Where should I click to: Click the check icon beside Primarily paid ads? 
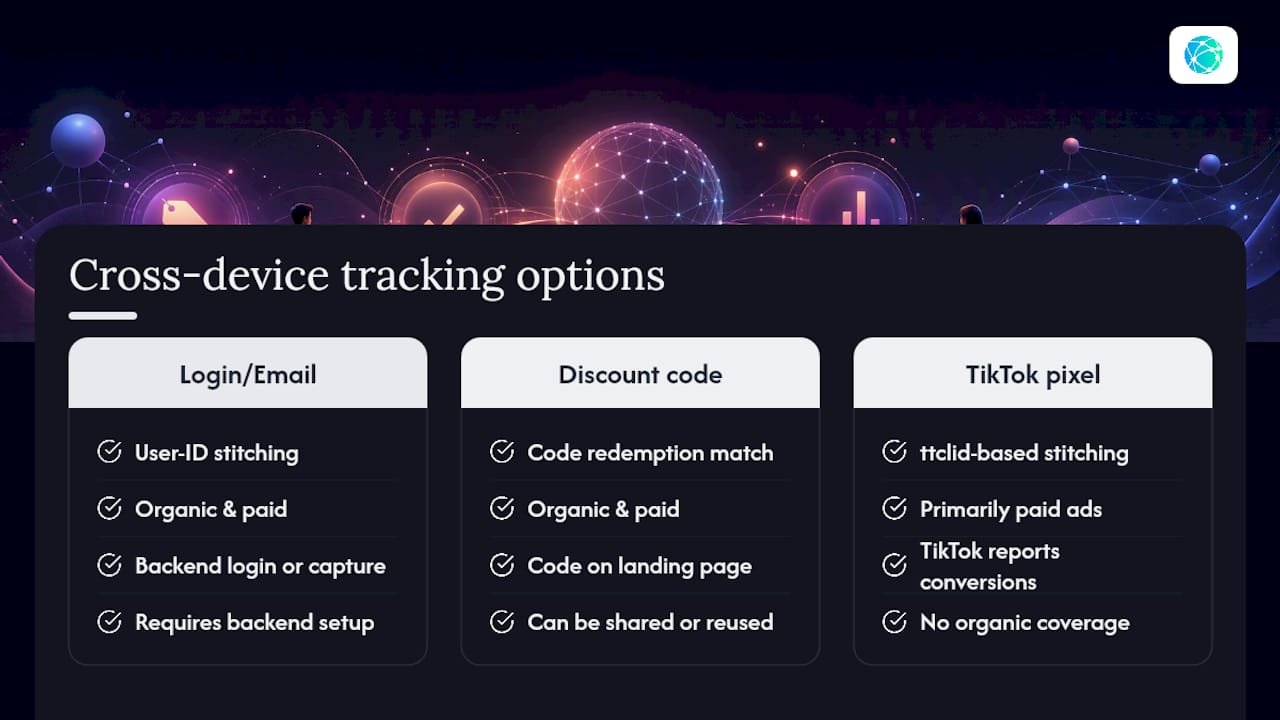coord(894,509)
